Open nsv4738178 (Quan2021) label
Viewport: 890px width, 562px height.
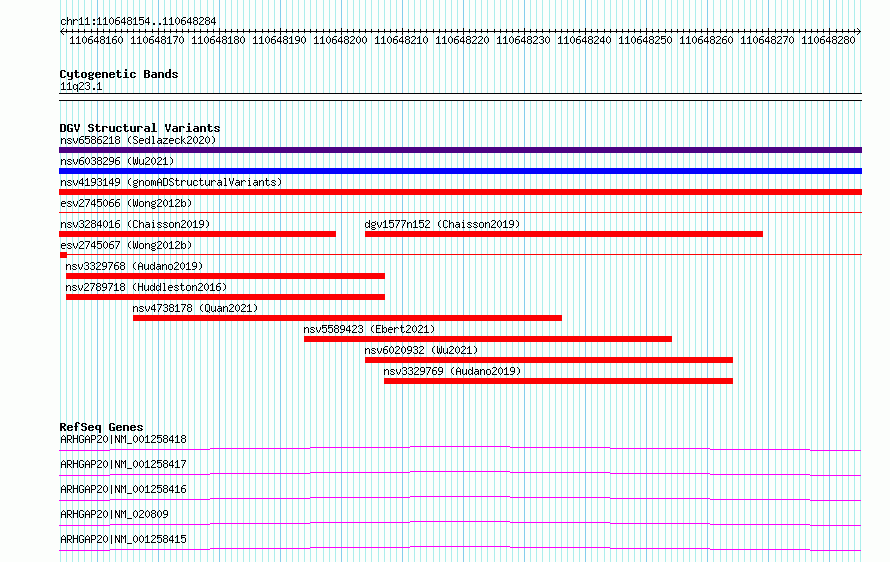pos(195,308)
